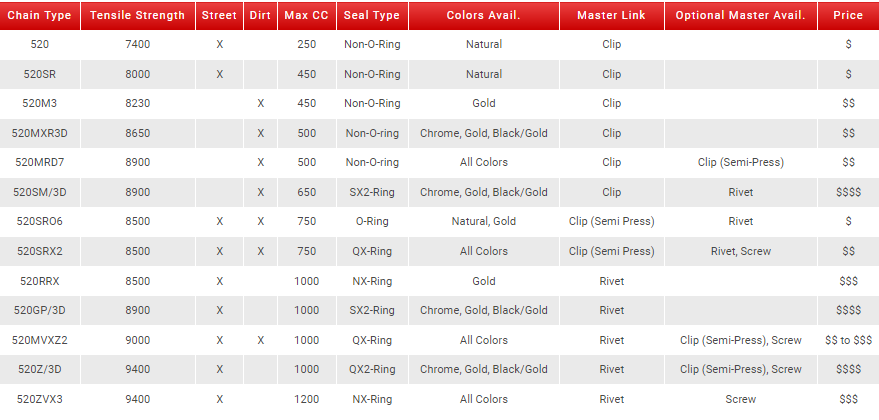Select the Price column header
This screenshot has height=420, width=879.
[847, 16]
